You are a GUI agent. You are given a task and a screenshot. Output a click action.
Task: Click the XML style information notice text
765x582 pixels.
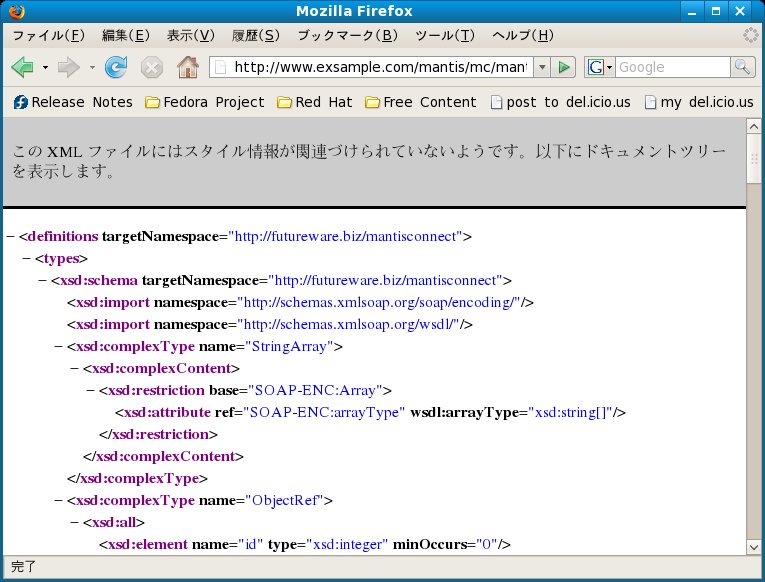pos(369,161)
